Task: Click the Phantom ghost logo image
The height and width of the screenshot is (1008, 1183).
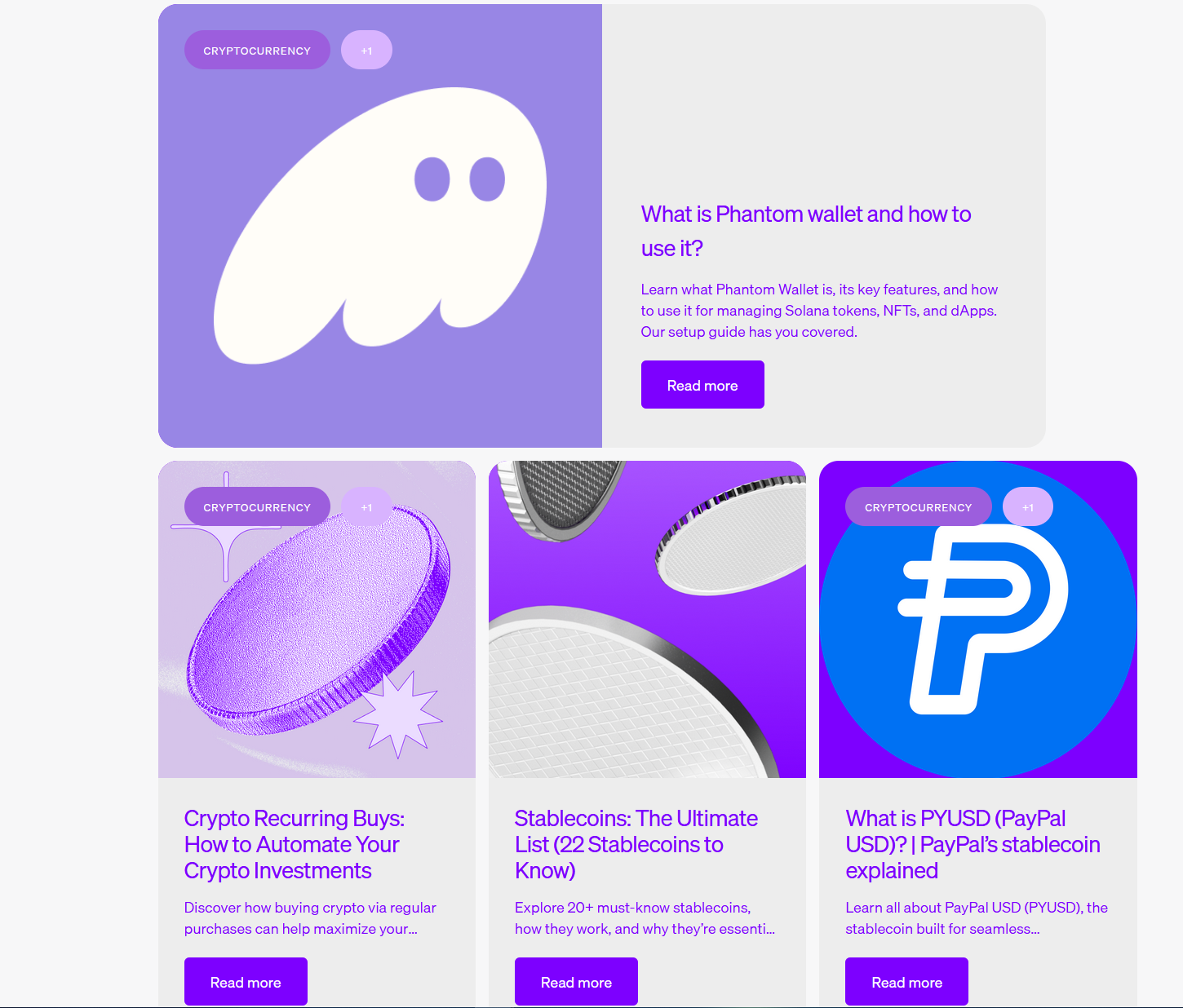Action: 380,226
